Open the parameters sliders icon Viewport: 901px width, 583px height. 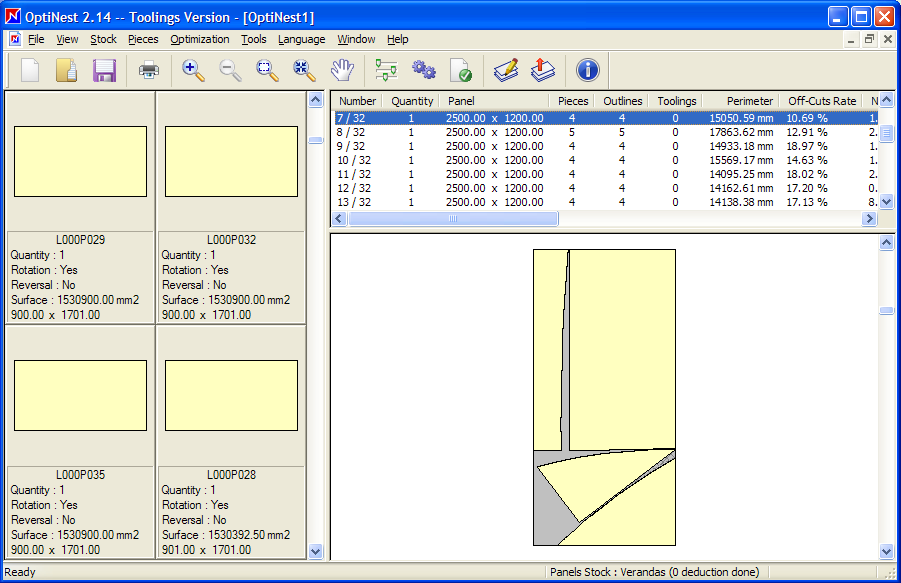tap(386, 71)
